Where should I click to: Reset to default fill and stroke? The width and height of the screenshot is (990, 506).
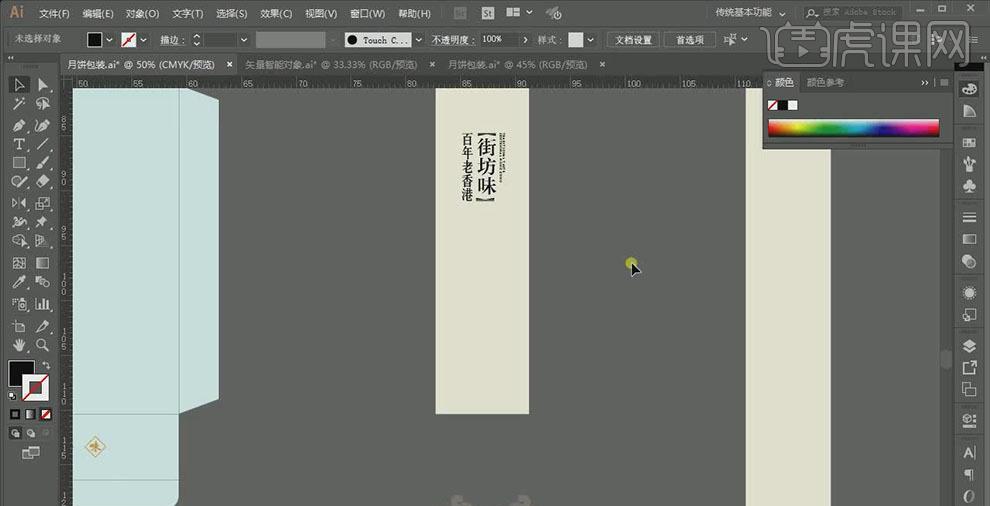pyautogui.click(x=13, y=395)
